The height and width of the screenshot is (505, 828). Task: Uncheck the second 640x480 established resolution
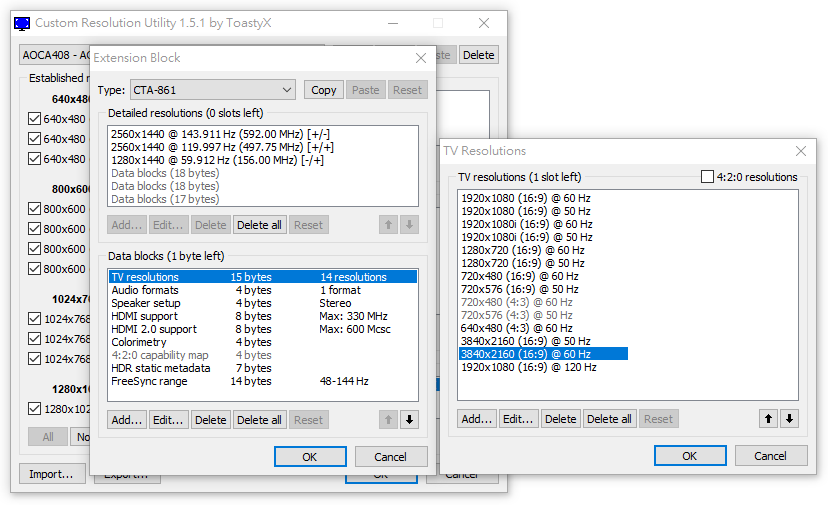(x=34, y=138)
